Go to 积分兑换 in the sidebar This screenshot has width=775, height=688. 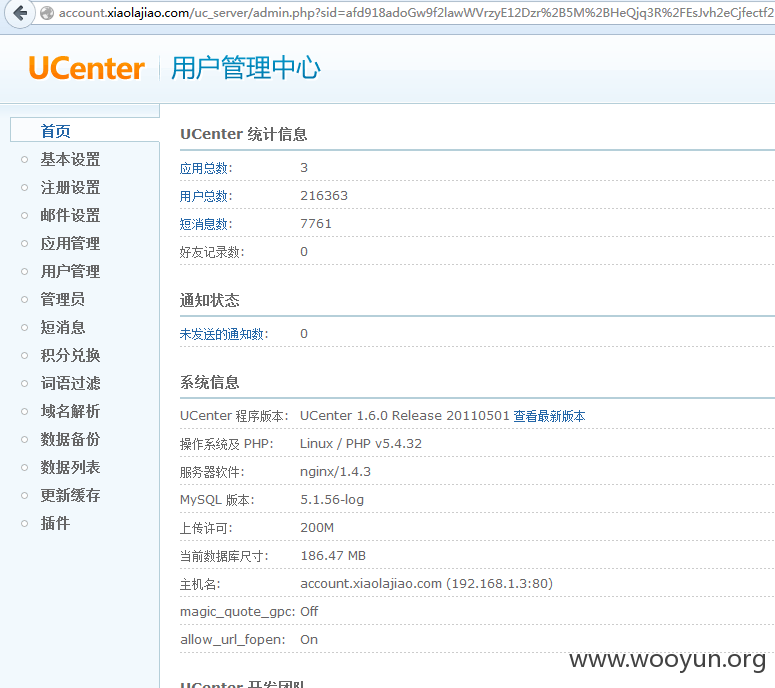pos(70,355)
